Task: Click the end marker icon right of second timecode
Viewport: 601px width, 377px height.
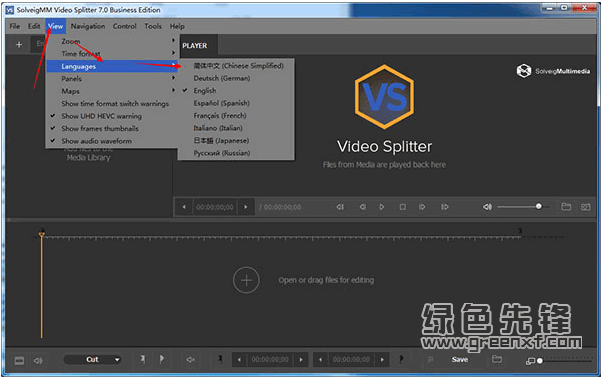Action: [x=401, y=359]
